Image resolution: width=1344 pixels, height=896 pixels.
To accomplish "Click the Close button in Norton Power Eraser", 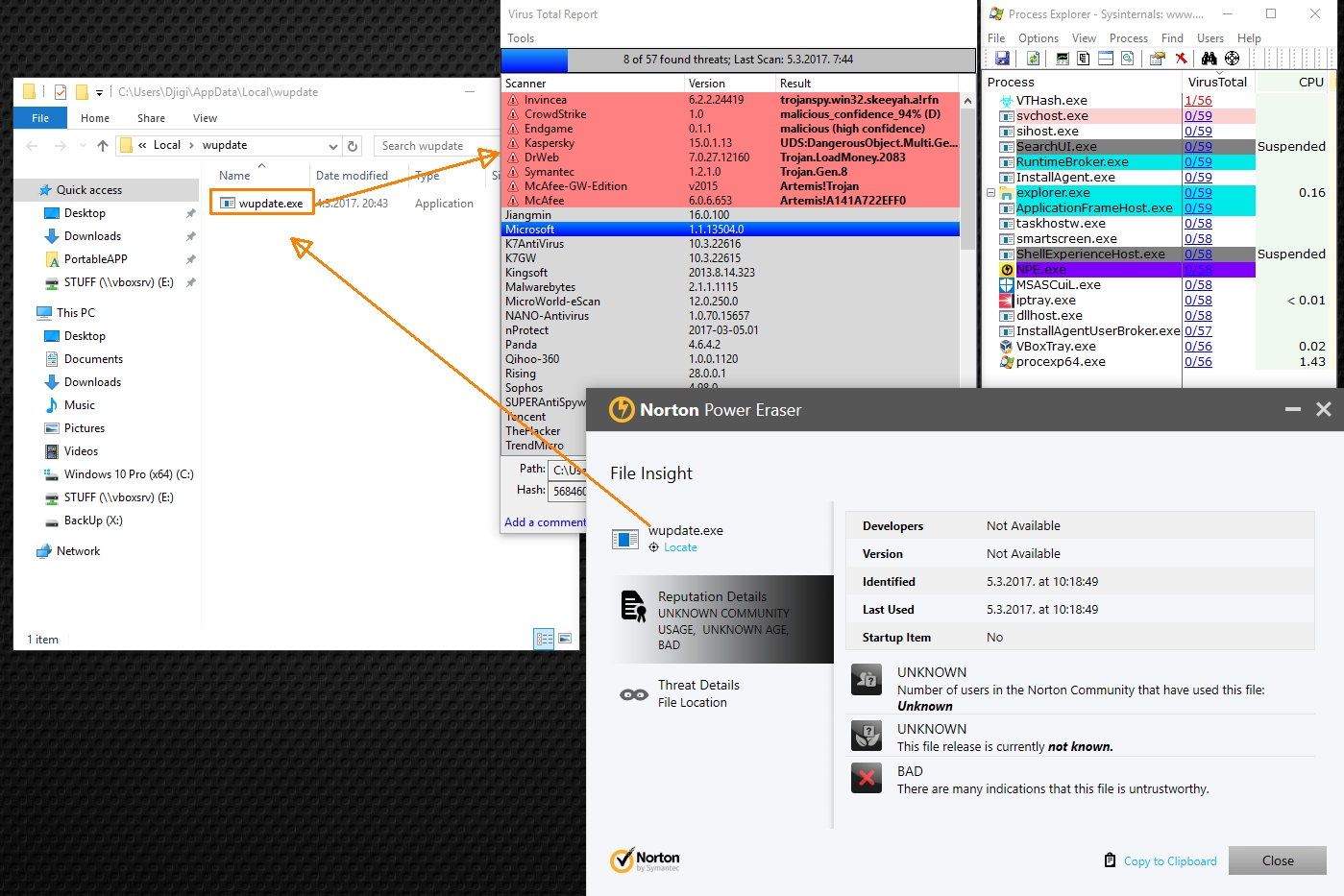I will pyautogui.click(x=1278, y=860).
